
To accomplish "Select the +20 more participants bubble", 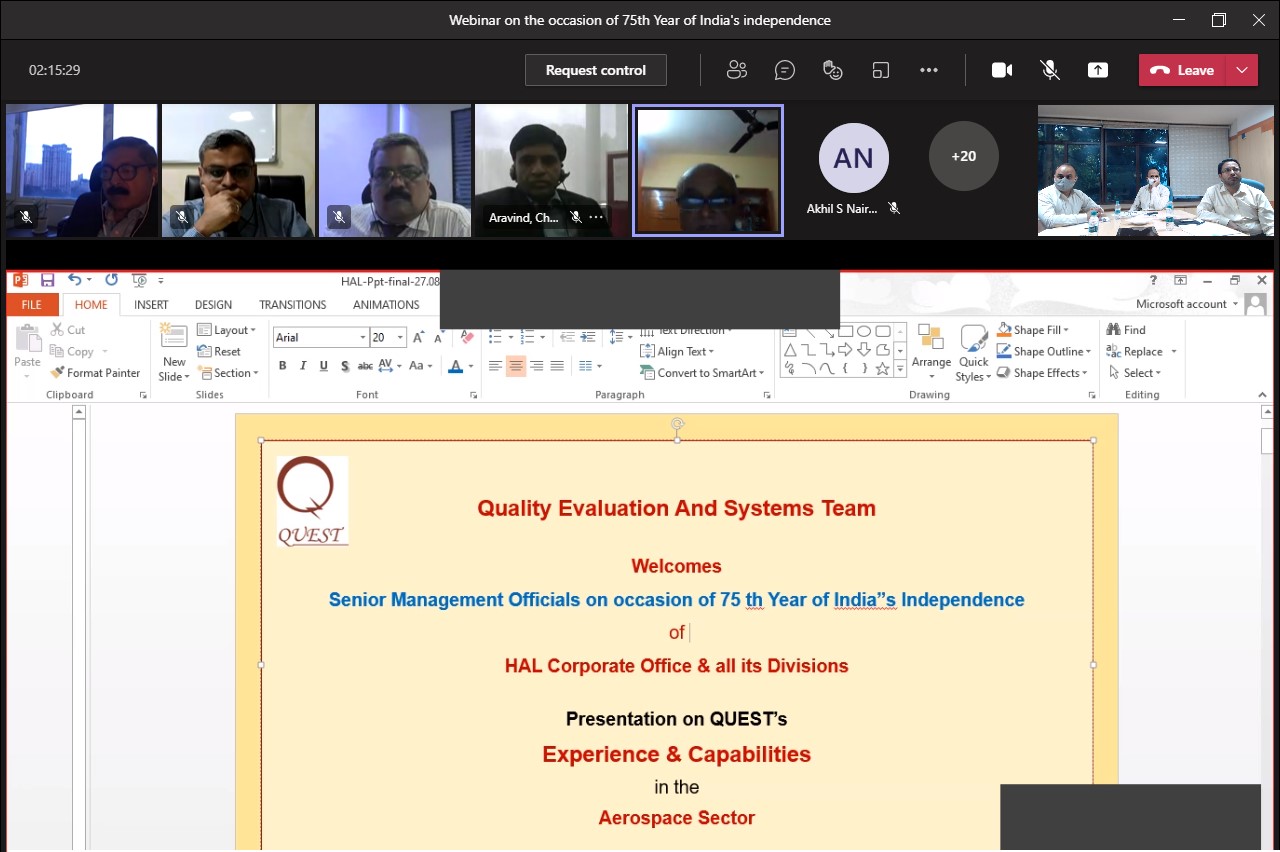I will pyautogui.click(x=963, y=156).
